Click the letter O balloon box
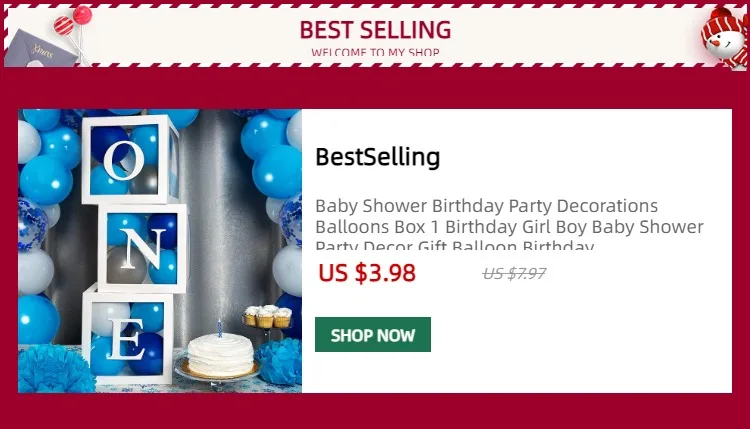Screen dimensions: 750x429 130,159
